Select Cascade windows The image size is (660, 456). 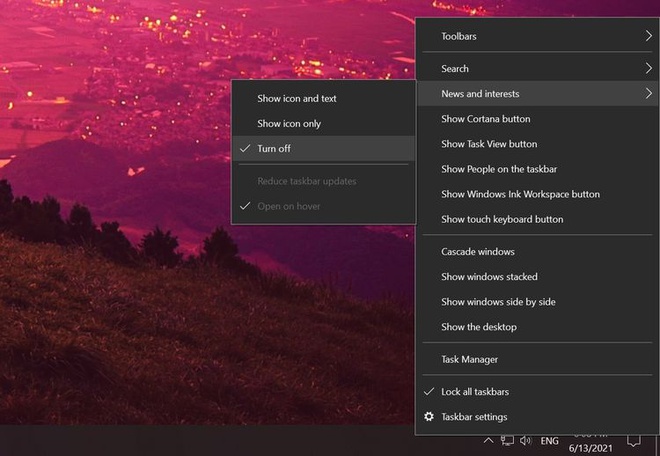(478, 252)
